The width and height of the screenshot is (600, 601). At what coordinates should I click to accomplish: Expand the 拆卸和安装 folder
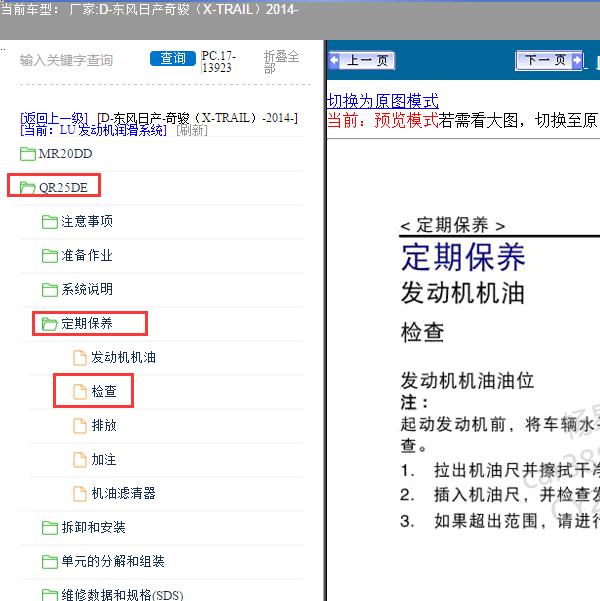pyautogui.click(x=94, y=527)
